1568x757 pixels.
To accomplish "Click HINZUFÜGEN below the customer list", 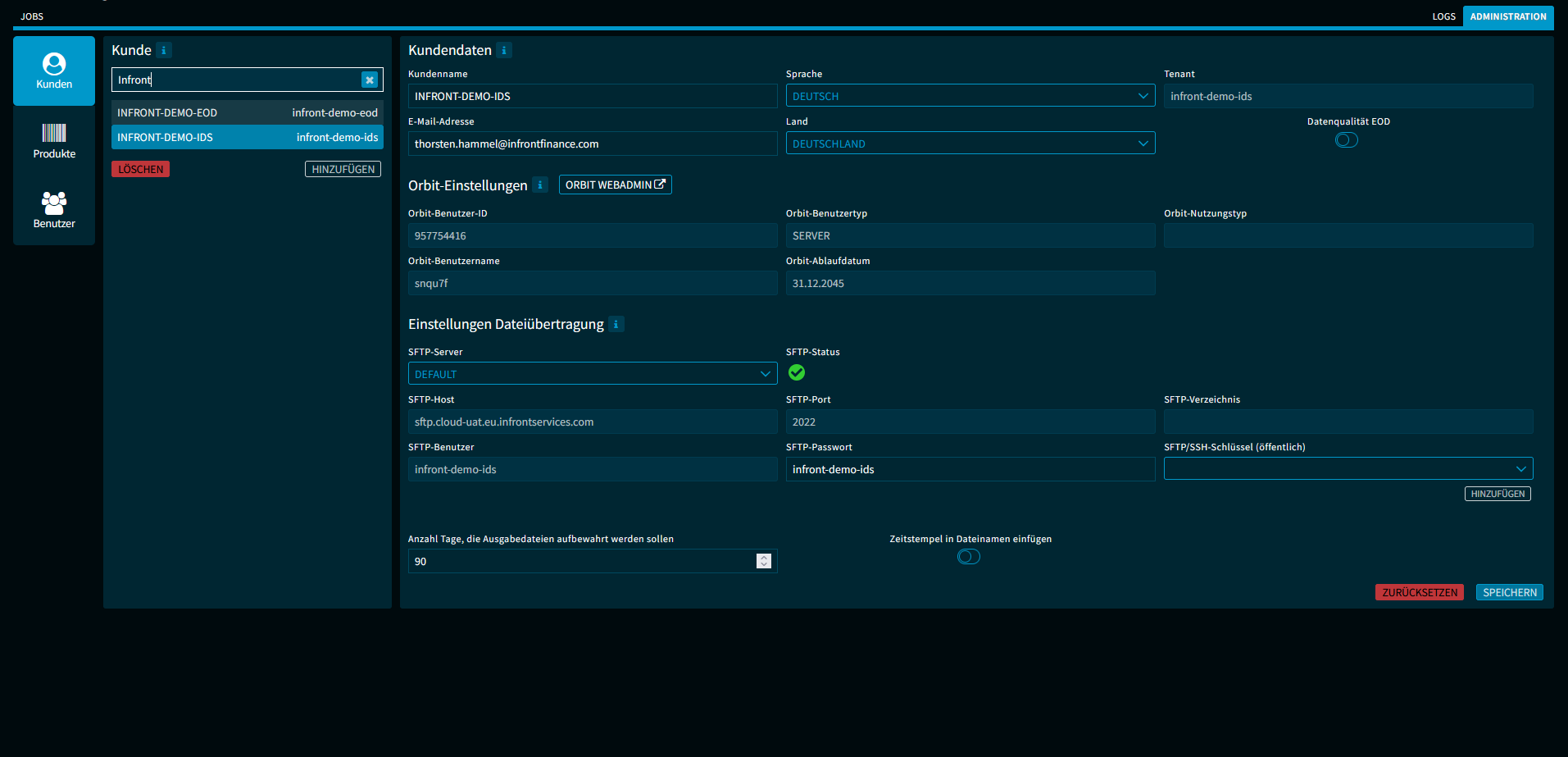I will (343, 169).
